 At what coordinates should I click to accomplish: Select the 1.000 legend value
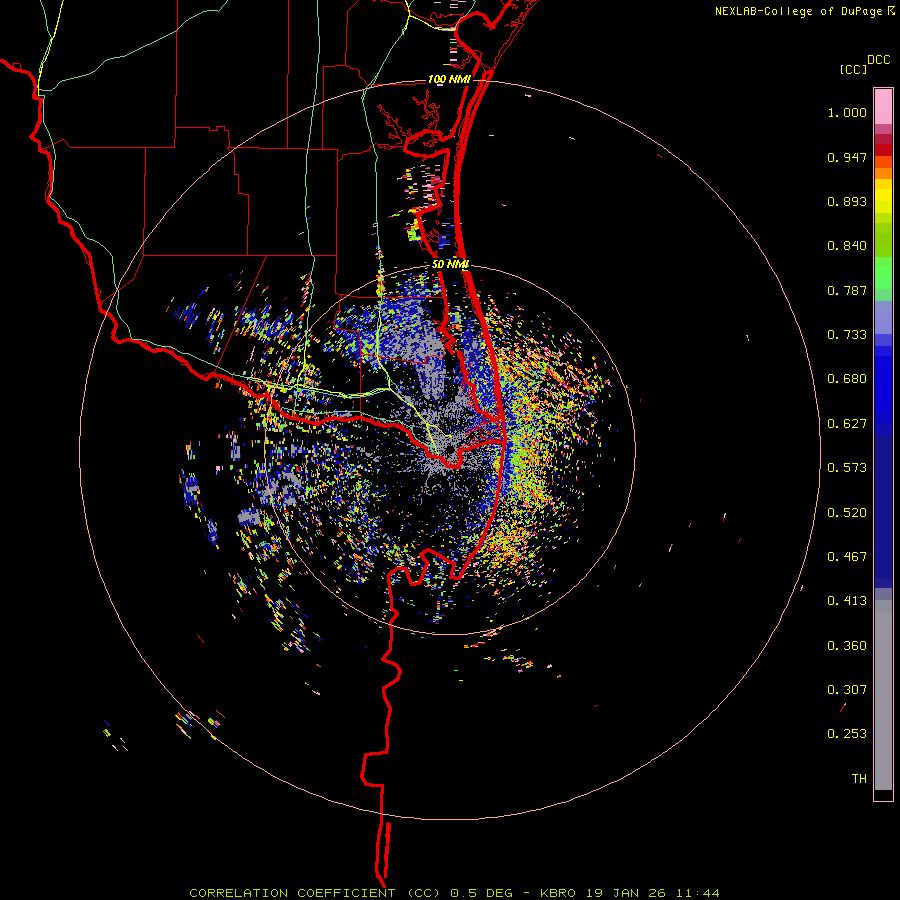(x=847, y=112)
